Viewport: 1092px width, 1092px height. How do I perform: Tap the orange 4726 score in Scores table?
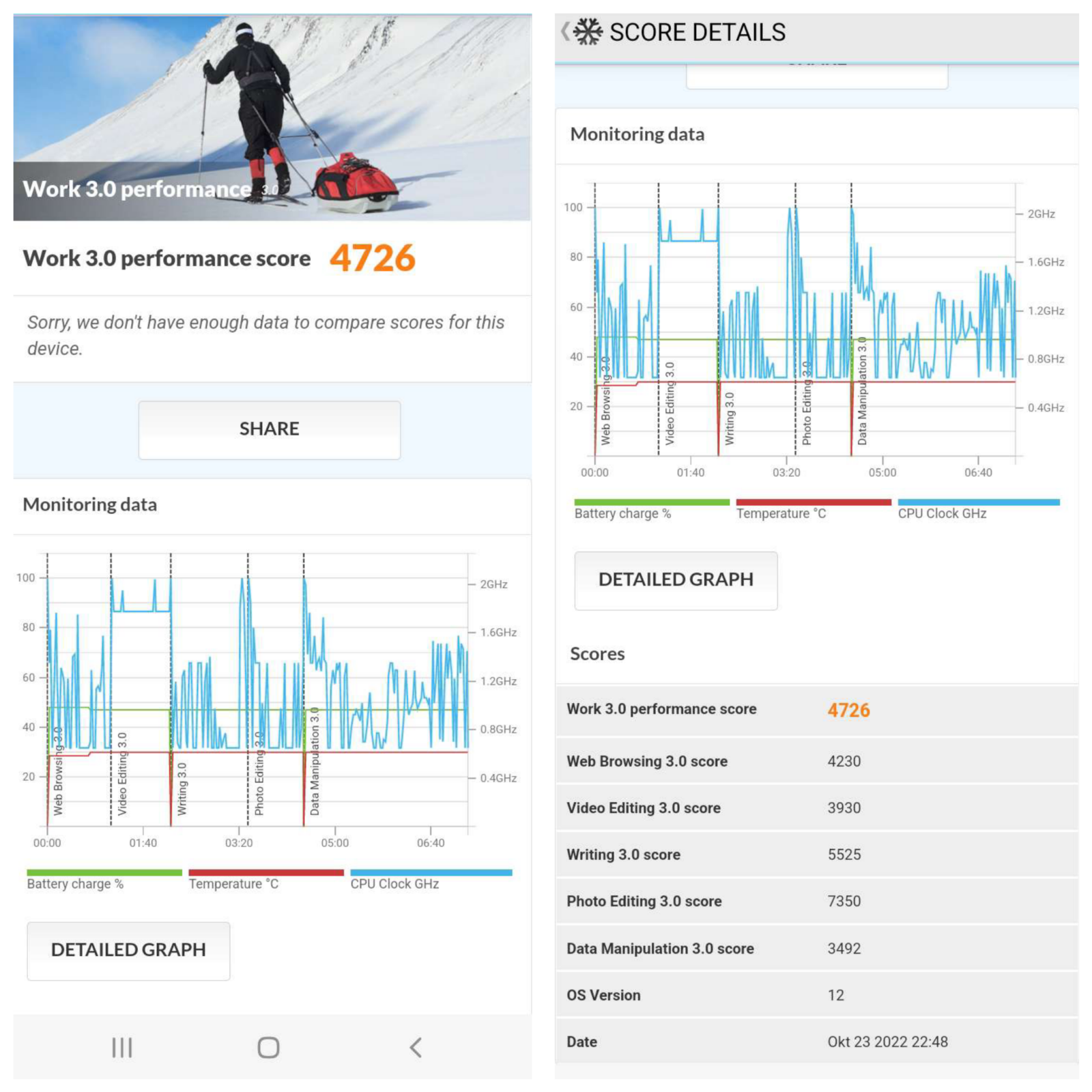click(848, 710)
